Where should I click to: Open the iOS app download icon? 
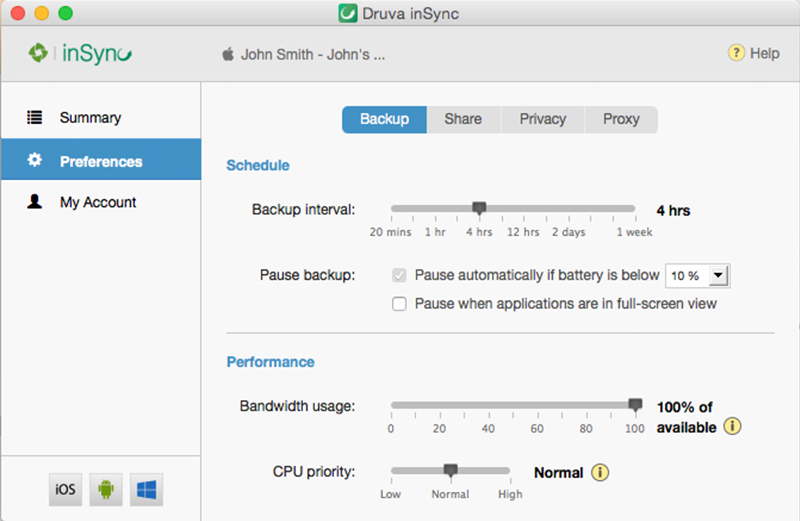click(x=65, y=489)
